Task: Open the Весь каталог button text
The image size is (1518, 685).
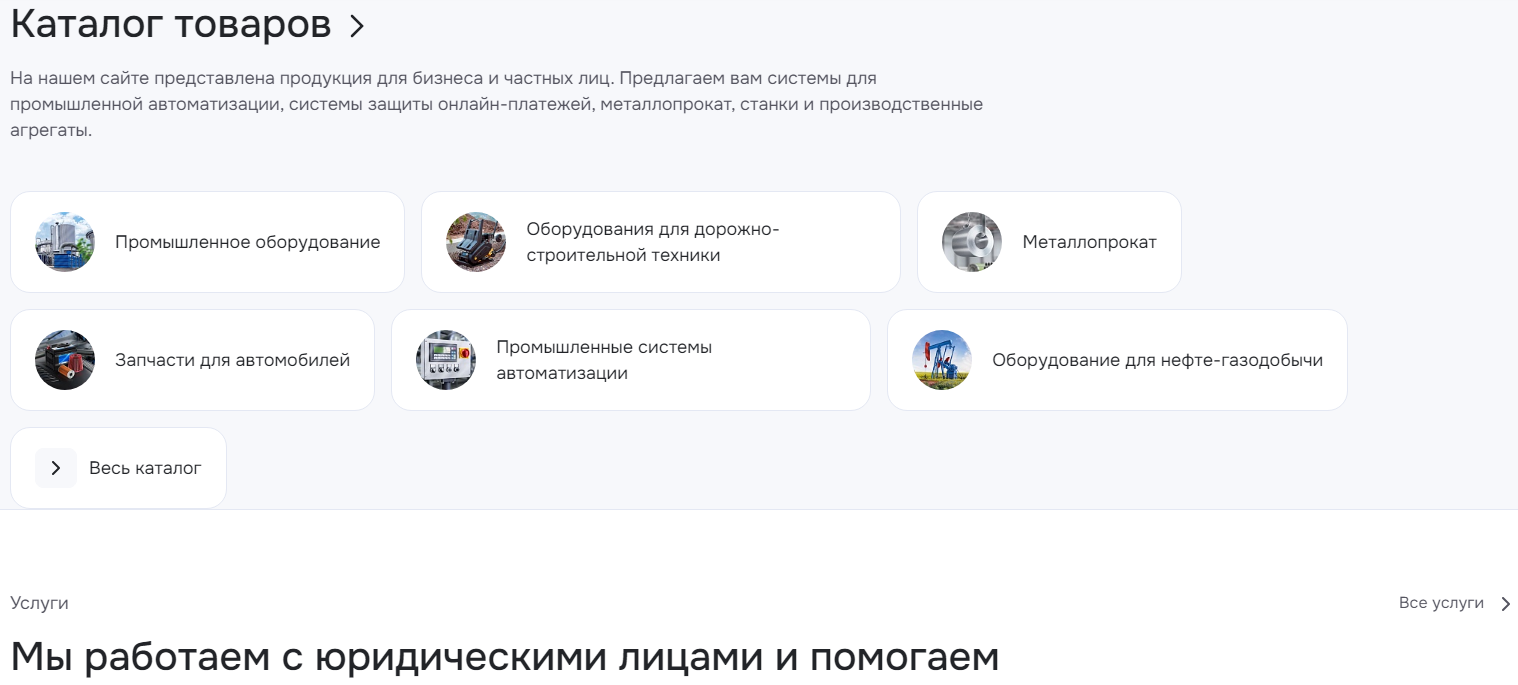Action: pos(145,468)
